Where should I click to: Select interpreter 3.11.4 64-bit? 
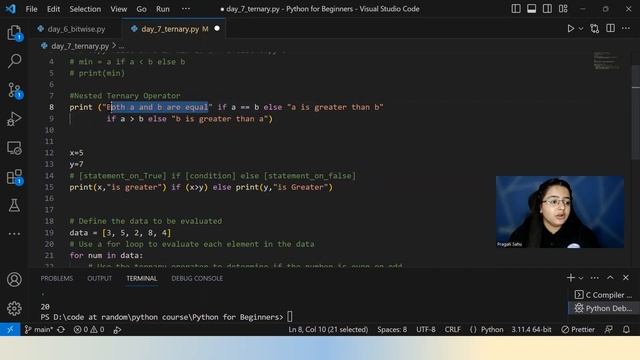click(531, 329)
